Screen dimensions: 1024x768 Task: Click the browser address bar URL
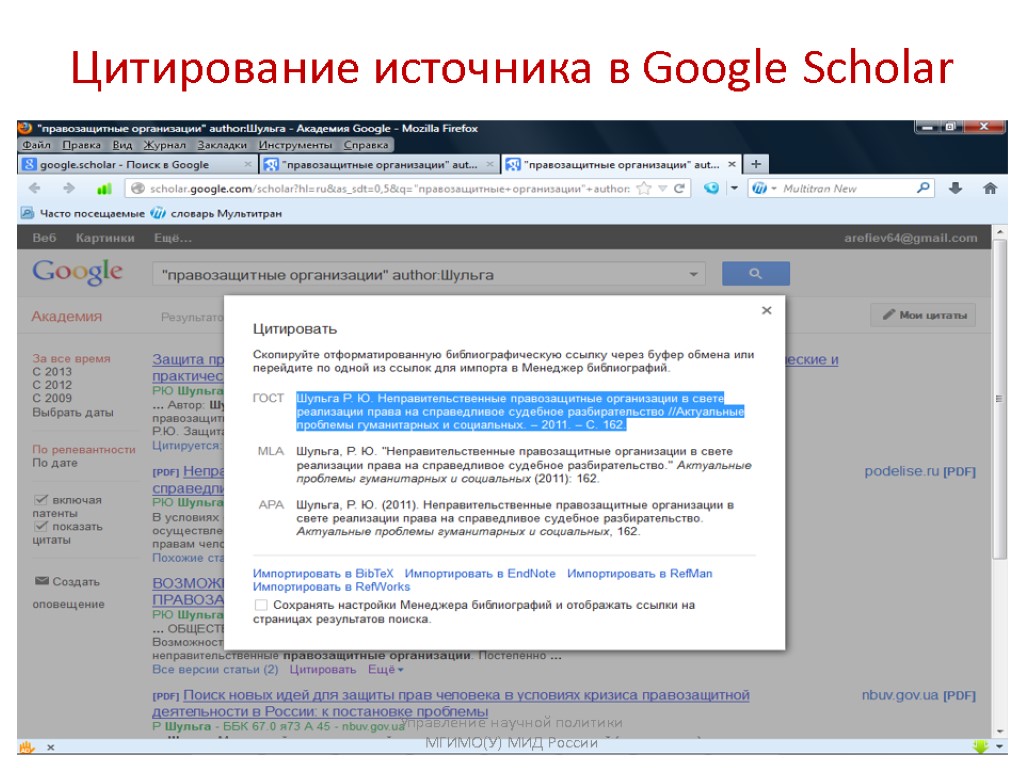[390, 189]
